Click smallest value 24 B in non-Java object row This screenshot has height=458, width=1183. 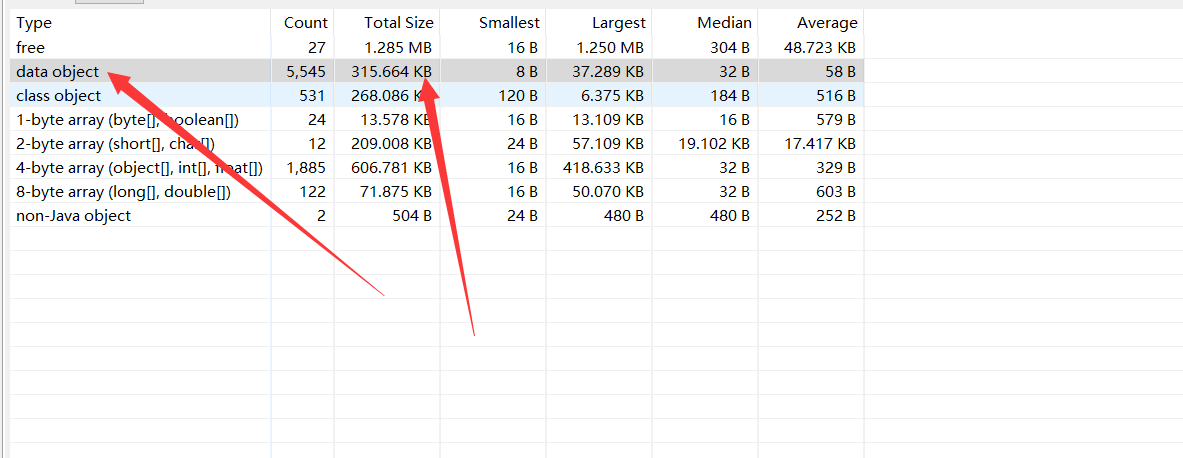tap(521, 216)
